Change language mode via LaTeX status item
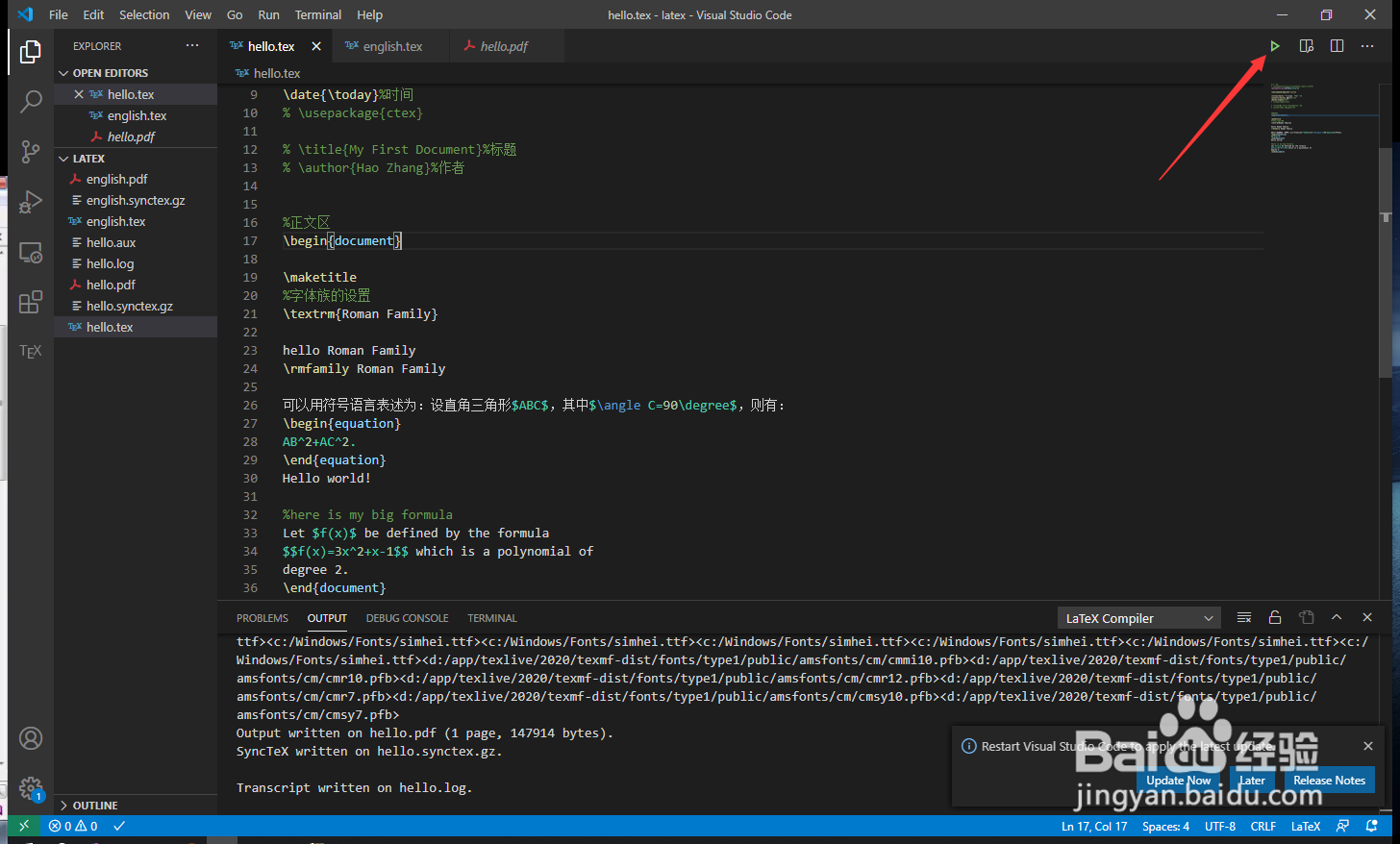The width and height of the screenshot is (1400, 844). (x=1306, y=826)
